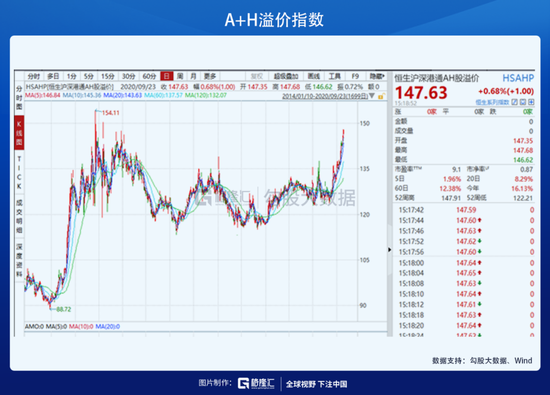Switch chart period to 周 weekly
The width and height of the screenshot is (550, 395).
coord(180,76)
